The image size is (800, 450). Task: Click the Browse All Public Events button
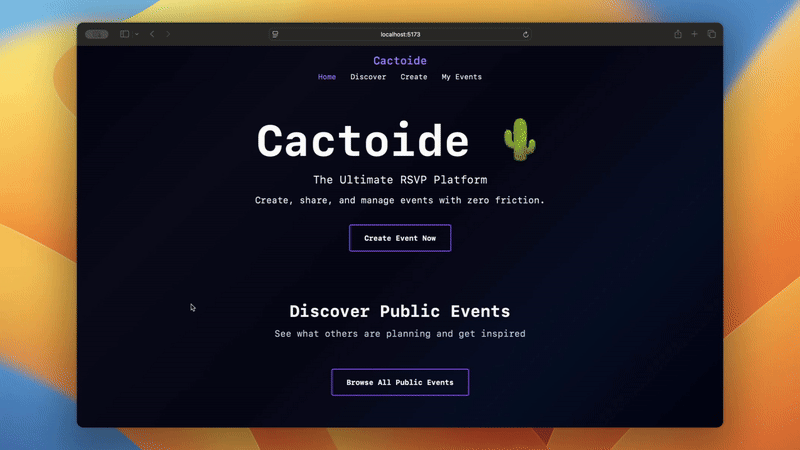click(400, 382)
